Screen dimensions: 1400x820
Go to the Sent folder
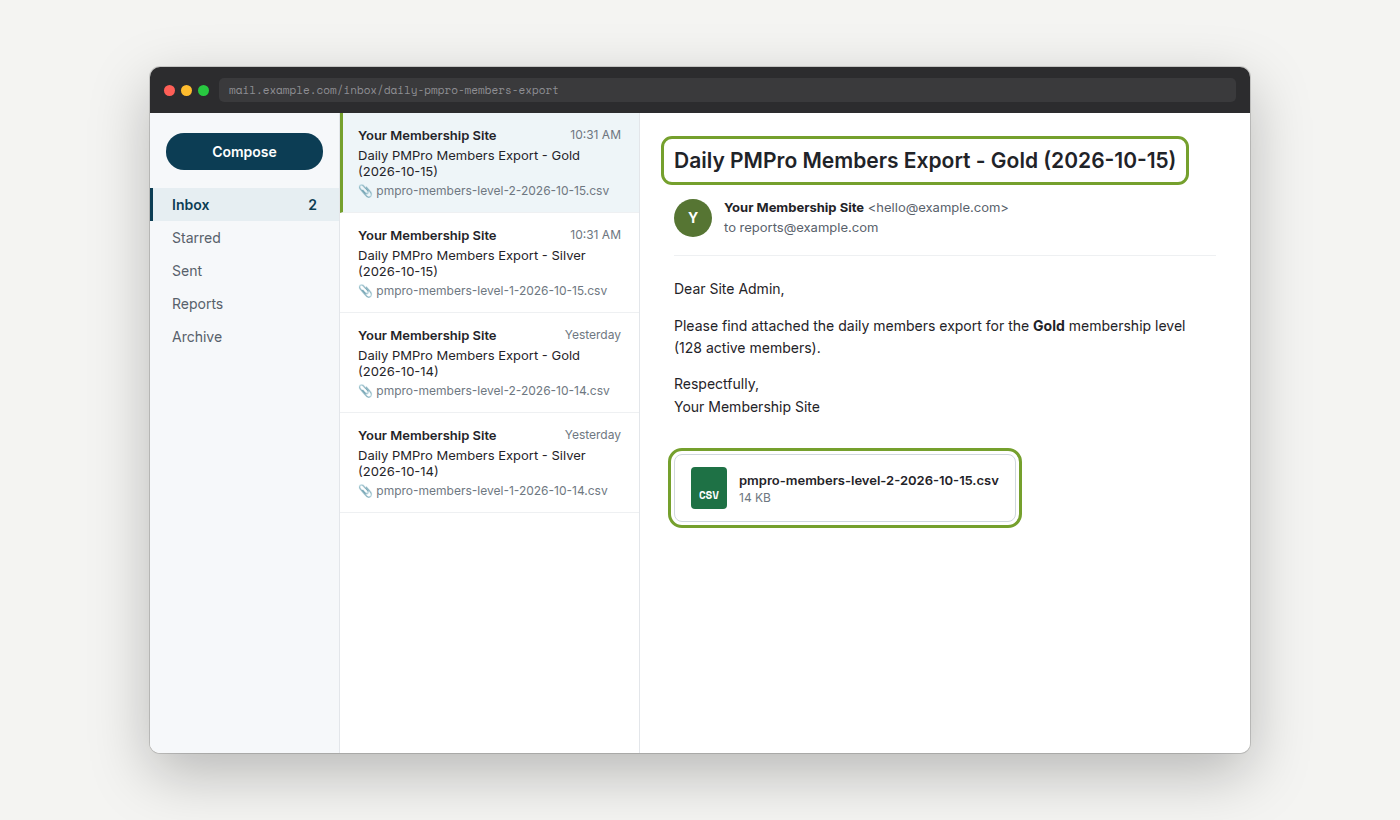pos(245,271)
